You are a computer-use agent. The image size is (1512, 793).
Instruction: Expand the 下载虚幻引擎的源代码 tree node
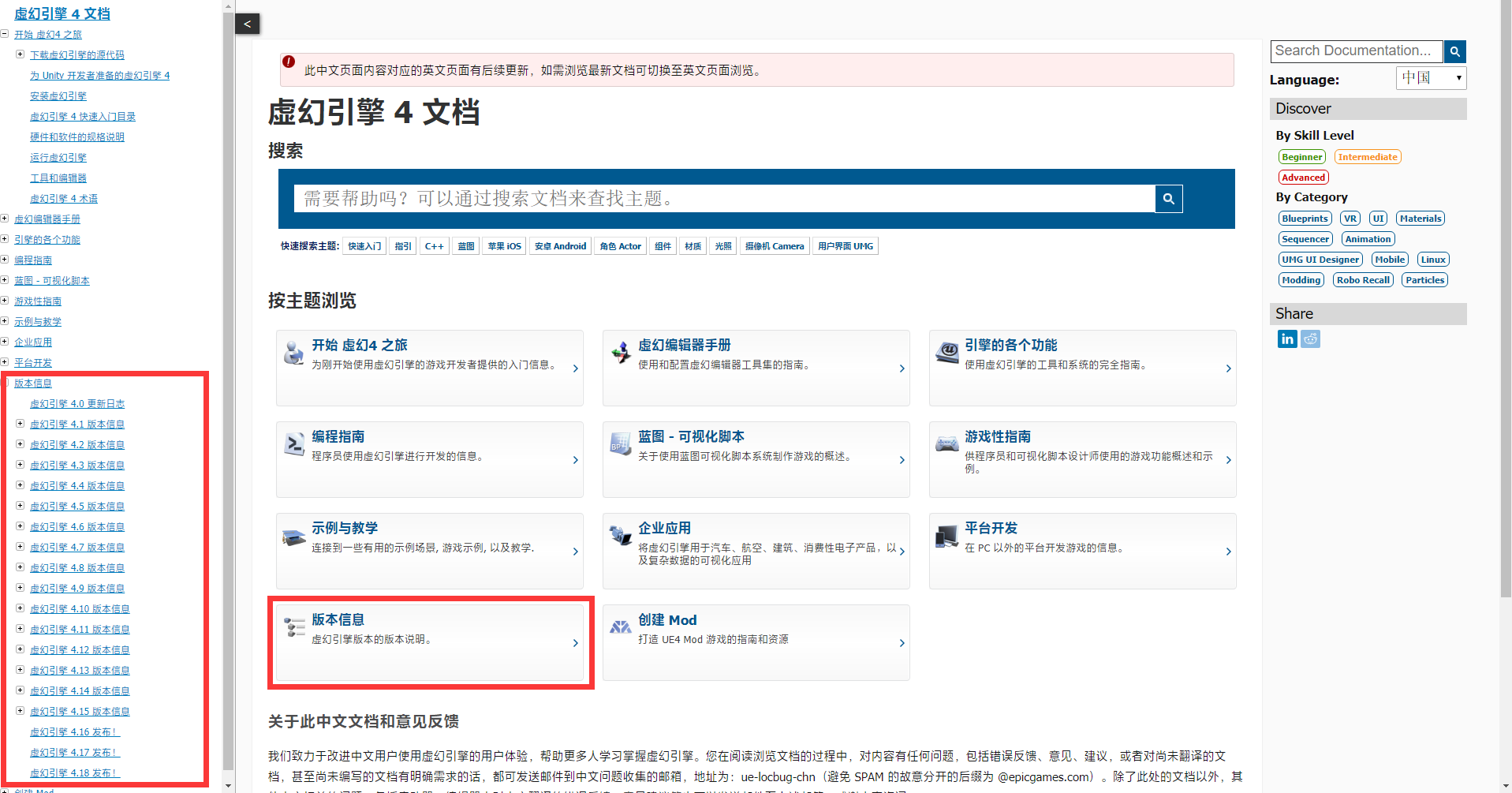[x=21, y=54]
